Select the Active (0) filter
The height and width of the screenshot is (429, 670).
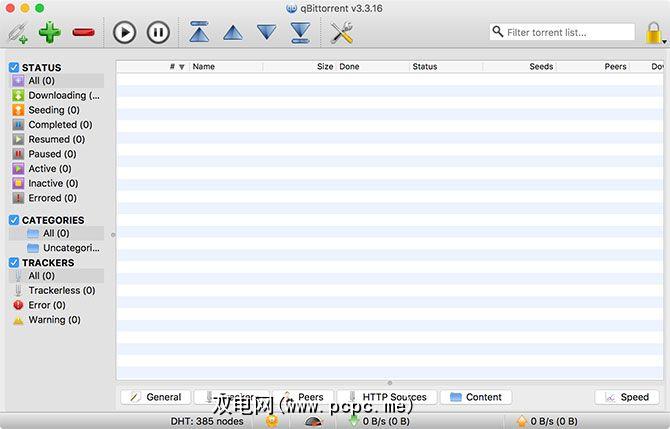click(56, 169)
